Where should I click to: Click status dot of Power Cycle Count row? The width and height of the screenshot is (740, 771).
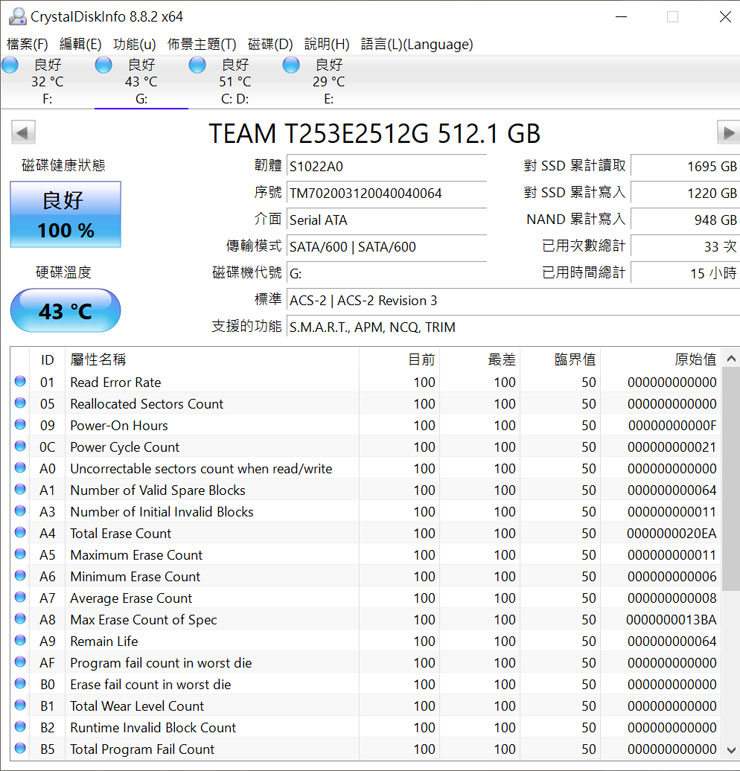click(x=20, y=446)
